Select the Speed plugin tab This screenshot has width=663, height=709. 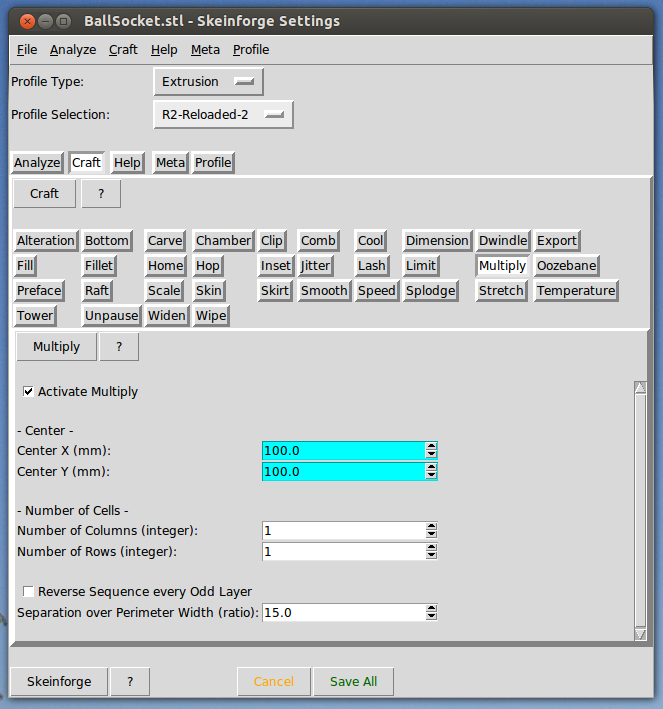click(x=377, y=290)
